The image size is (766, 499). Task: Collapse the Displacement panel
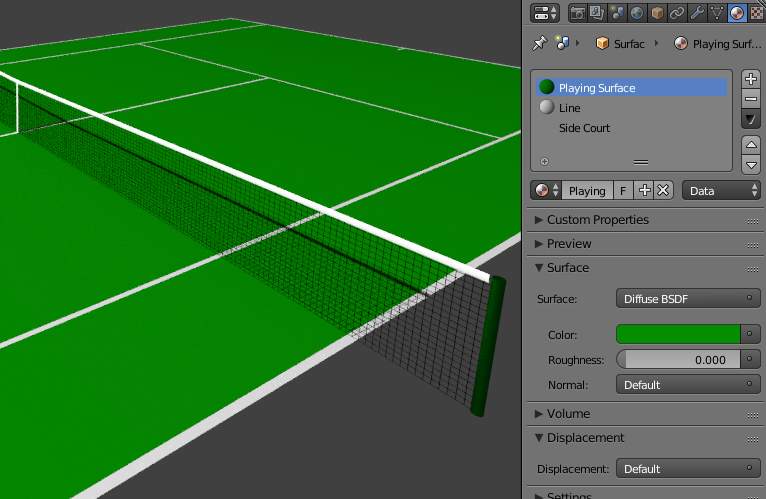[x=539, y=438]
